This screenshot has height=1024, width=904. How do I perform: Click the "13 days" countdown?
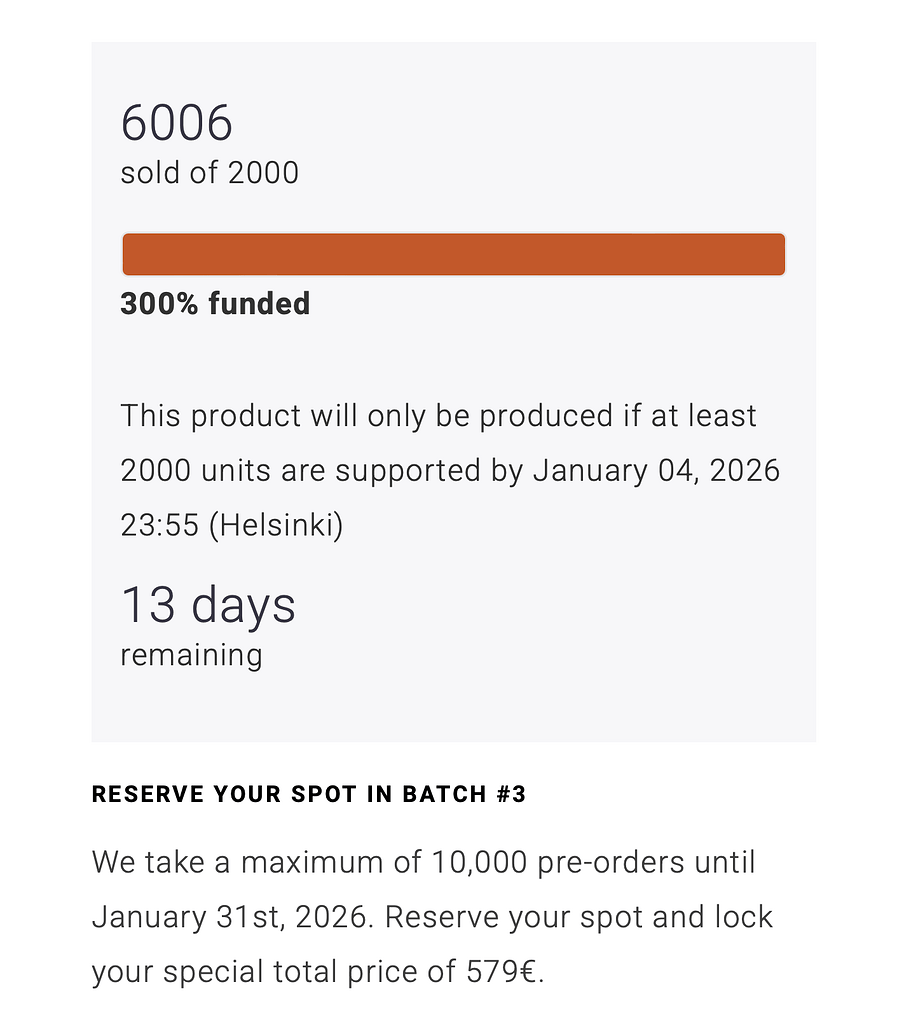coord(208,605)
